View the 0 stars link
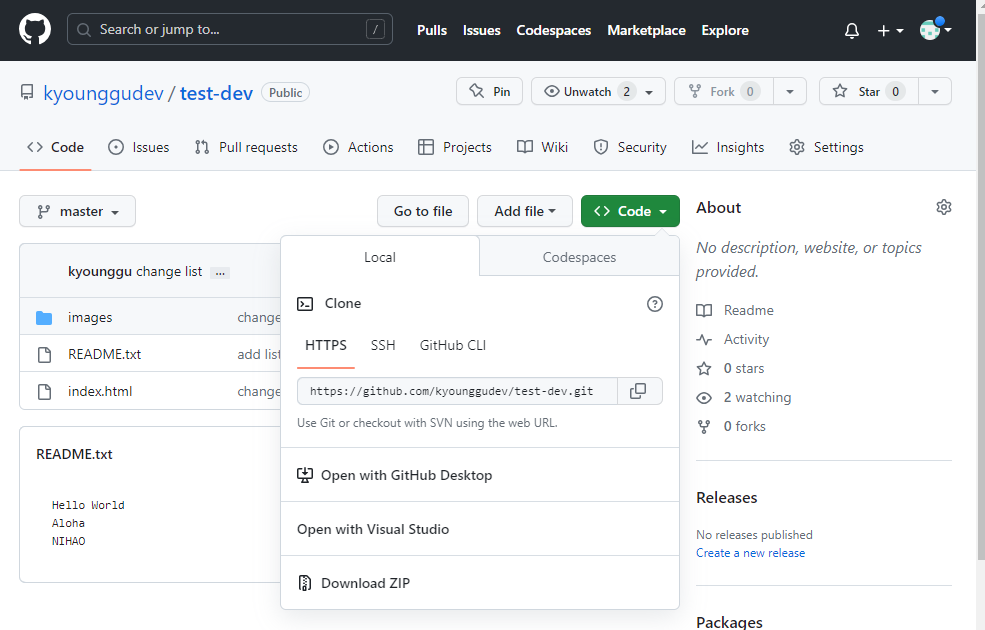The height and width of the screenshot is (630, 985). point(730,368)
